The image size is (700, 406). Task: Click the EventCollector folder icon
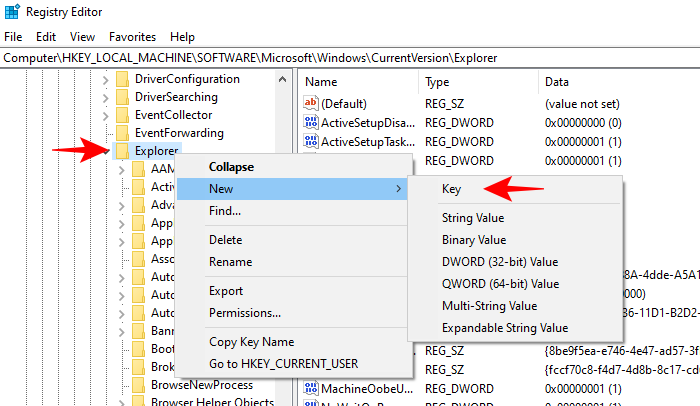(x=123, y=115)
